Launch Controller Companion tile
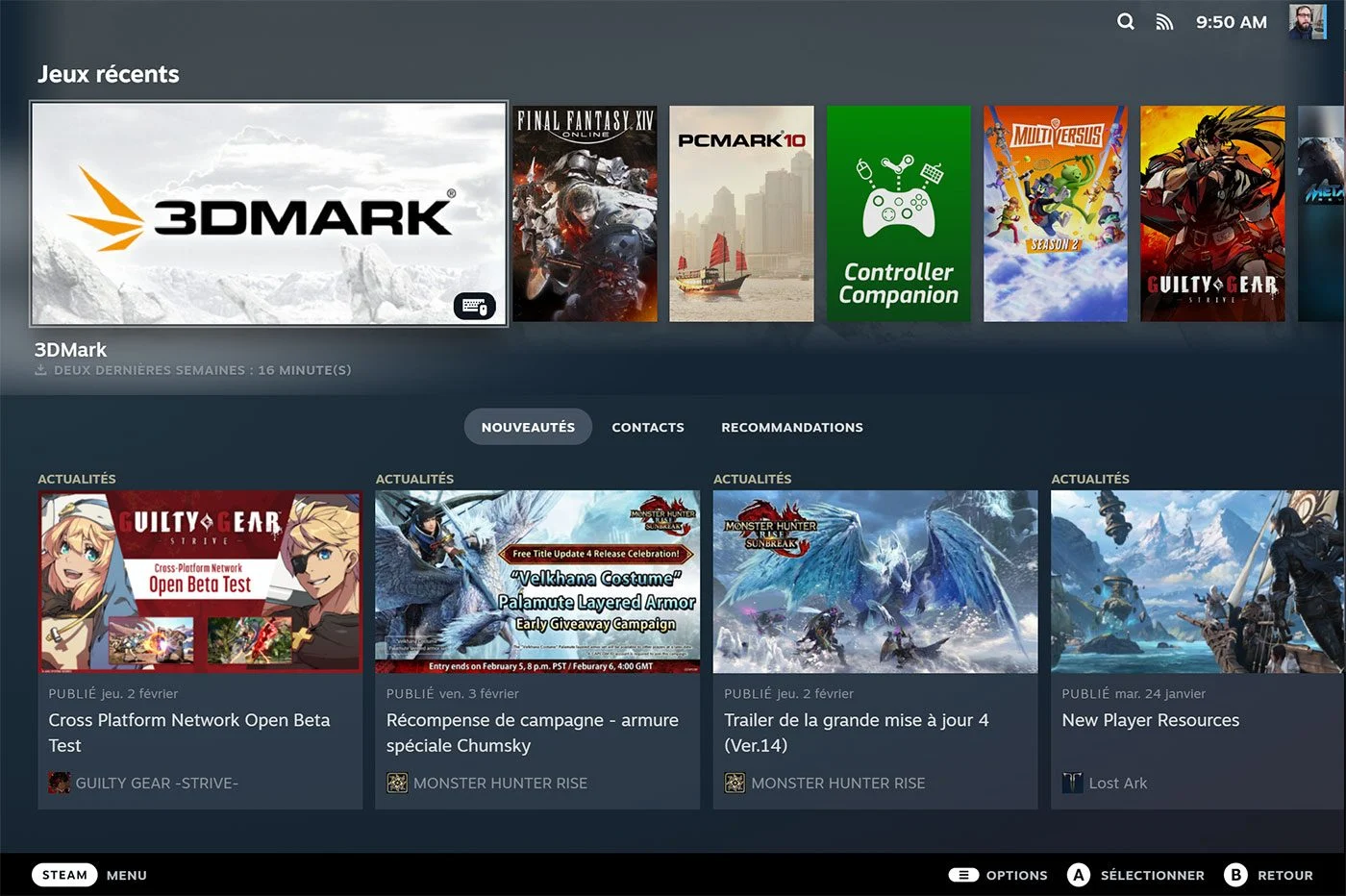 [x=899, y=213]
